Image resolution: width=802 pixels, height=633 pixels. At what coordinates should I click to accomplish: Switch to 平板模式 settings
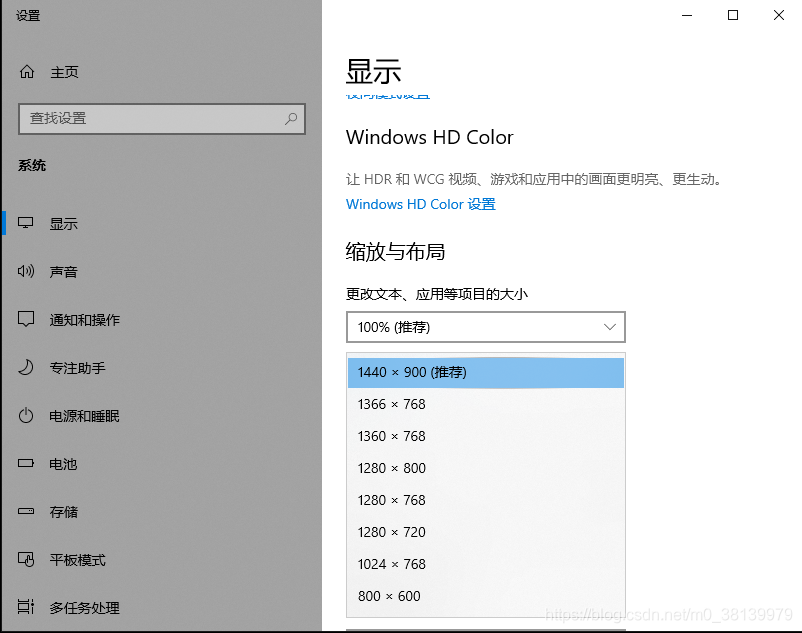pos(77,560)
